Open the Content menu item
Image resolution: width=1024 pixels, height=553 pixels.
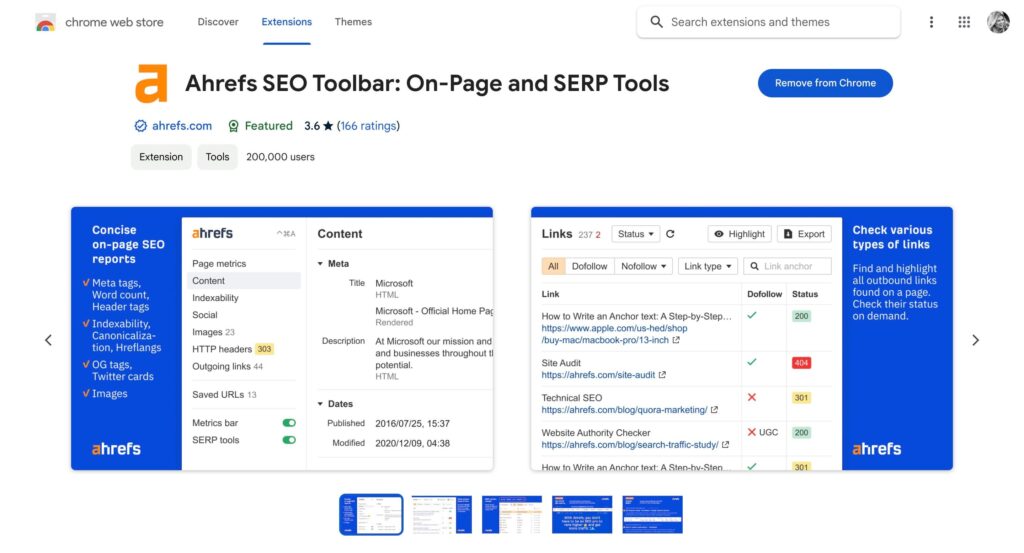[x=244, y=281]
